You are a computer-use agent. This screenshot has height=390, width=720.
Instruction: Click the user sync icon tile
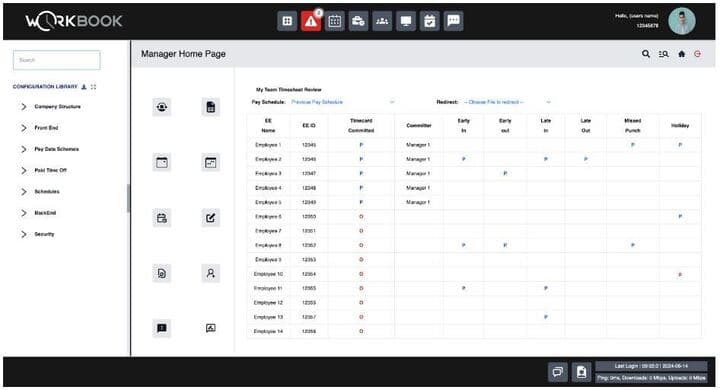(x=162, y=107)
